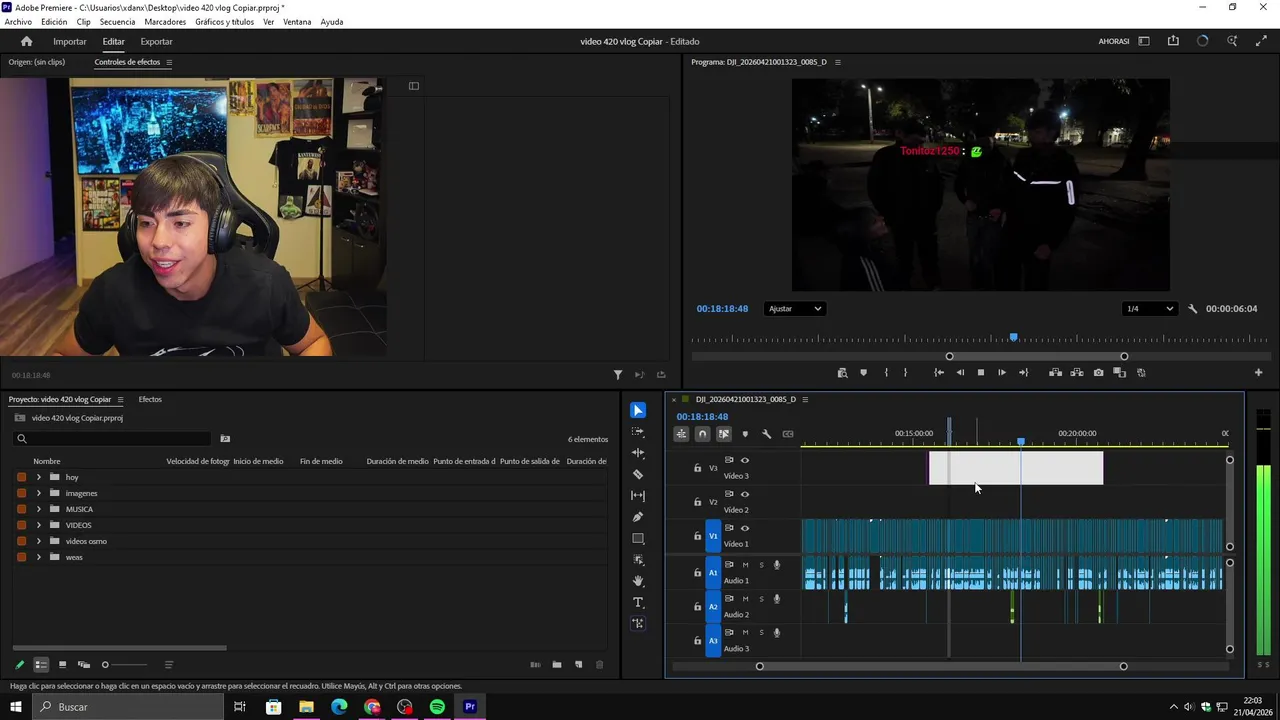Select the Pen tool
The width and height of the screenshot is (1280, 720).
[638, 517]
